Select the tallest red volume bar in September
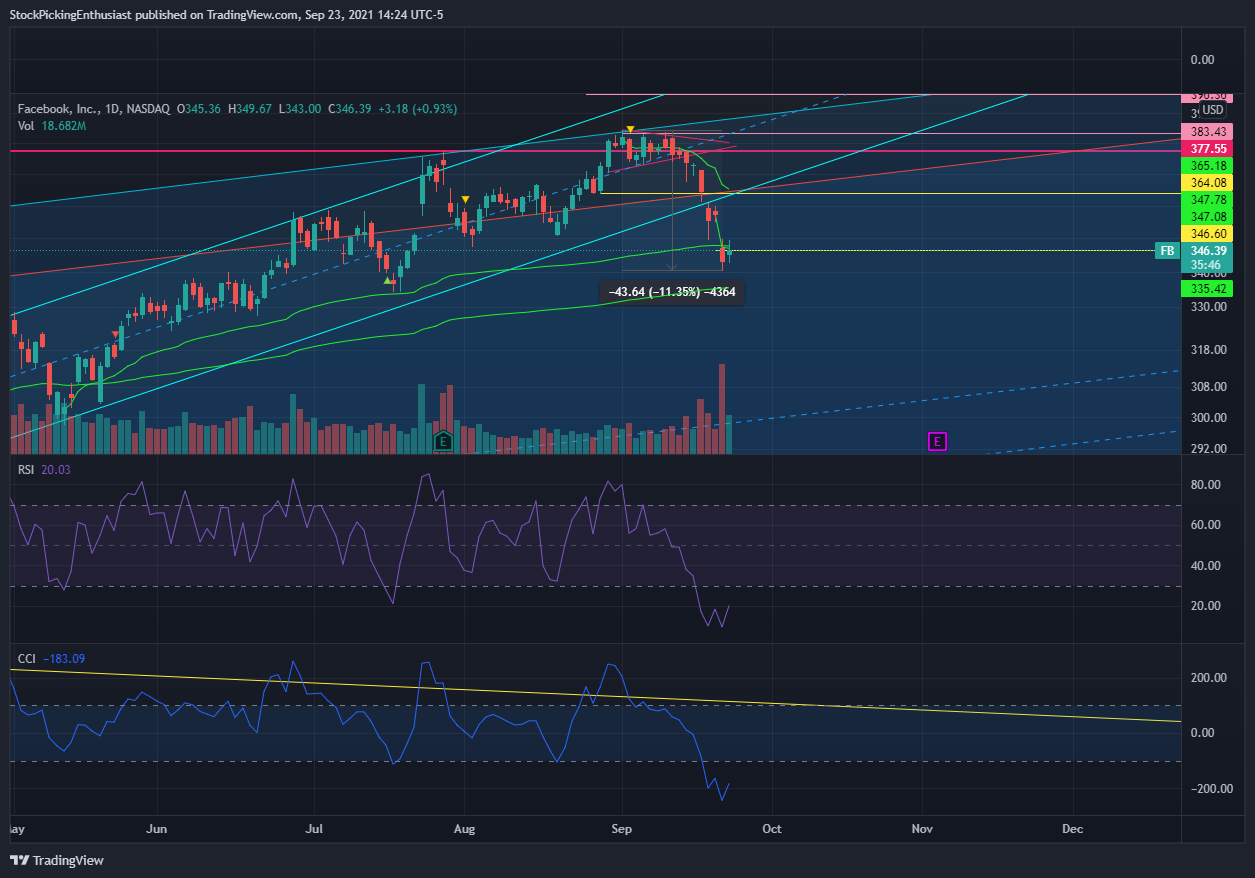The width and height of the screenshot is (1255, 878). (x=721, y=409)
